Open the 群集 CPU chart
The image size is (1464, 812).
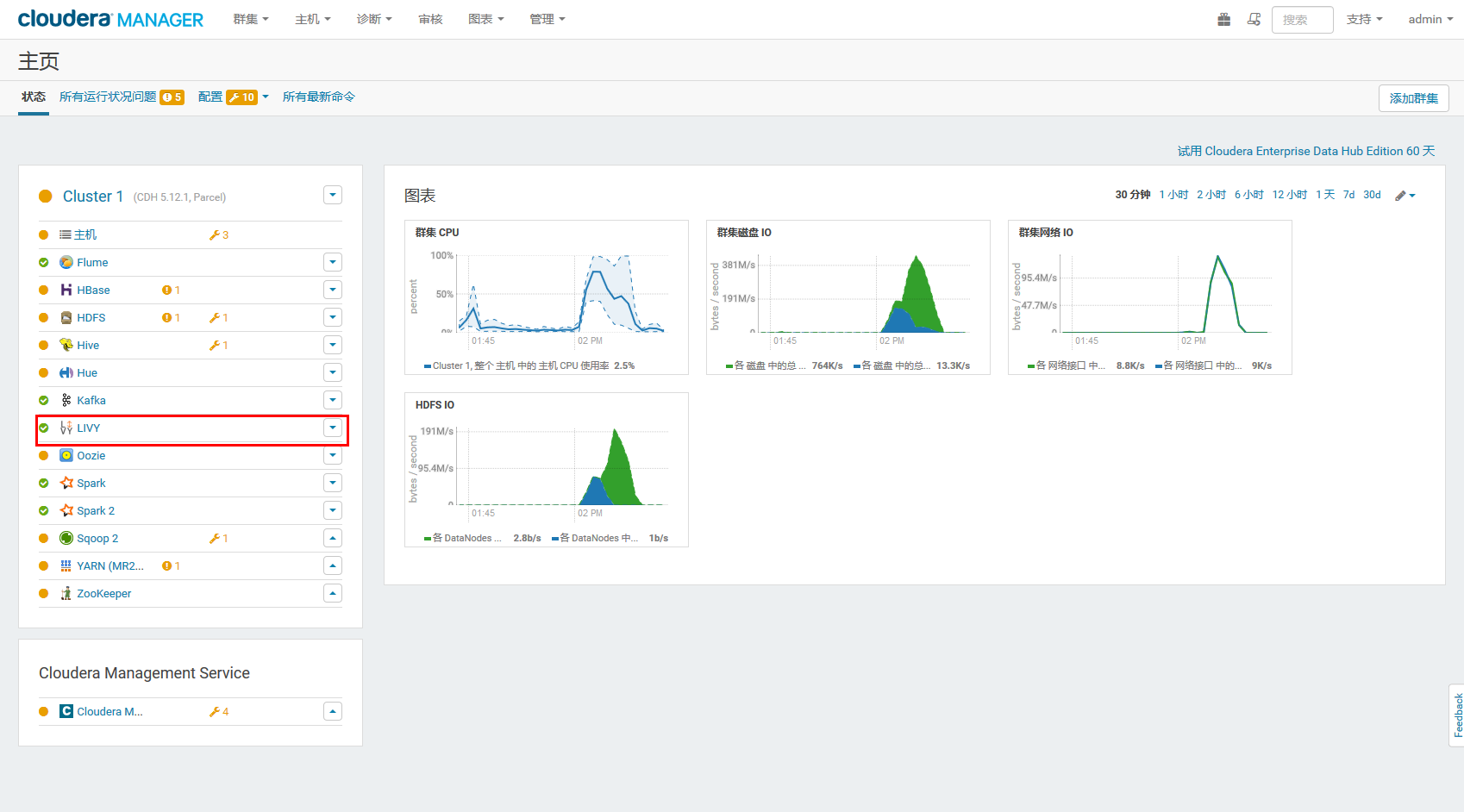coord(547,297)
